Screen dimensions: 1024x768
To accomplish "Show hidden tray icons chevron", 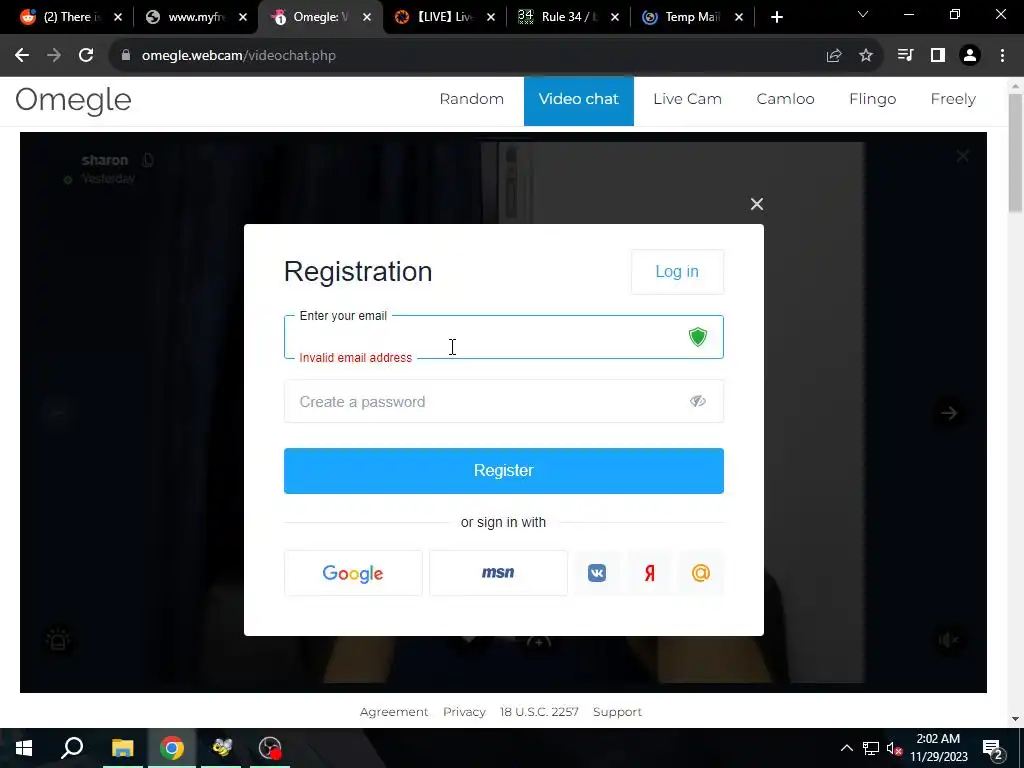I will [x=846, y=748].
